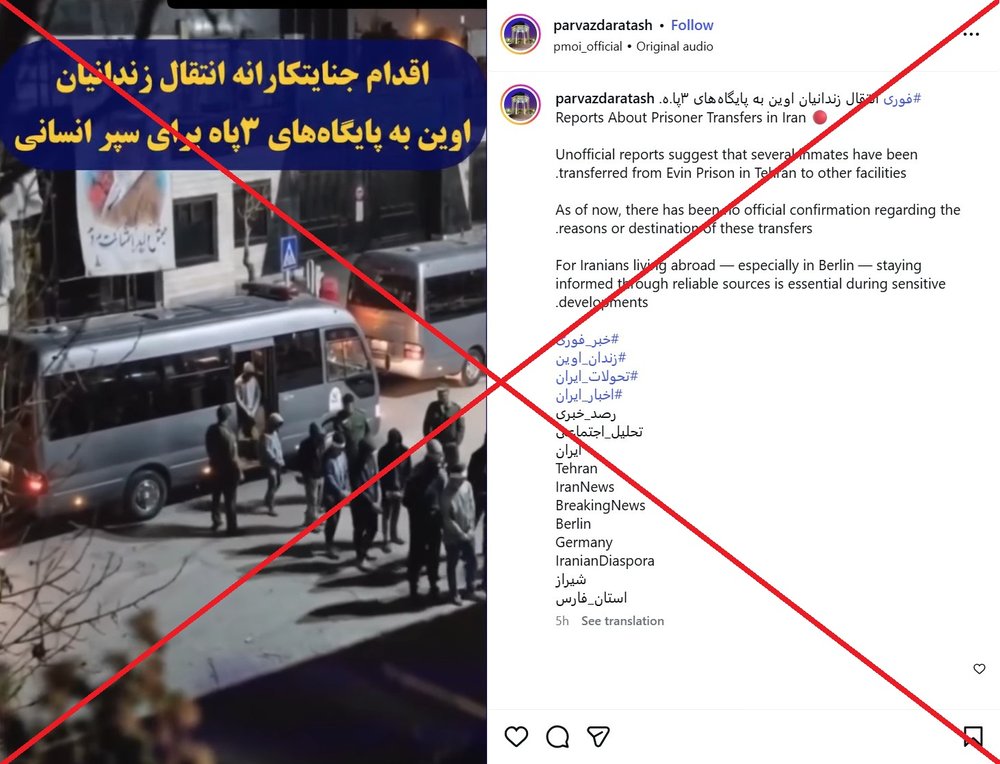The image size is (1000, 764).
Task: Click parvazdaratash username in caption
Action: pos(605,99)
